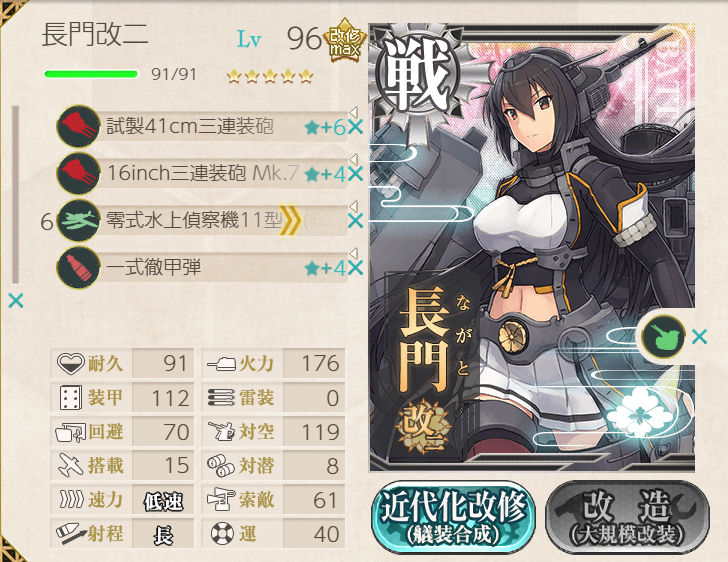Unequip 一式徹甲弾 with its X mark
Image resolution: width=728 pixels, height=562 pixels.
tap(355, 268)
